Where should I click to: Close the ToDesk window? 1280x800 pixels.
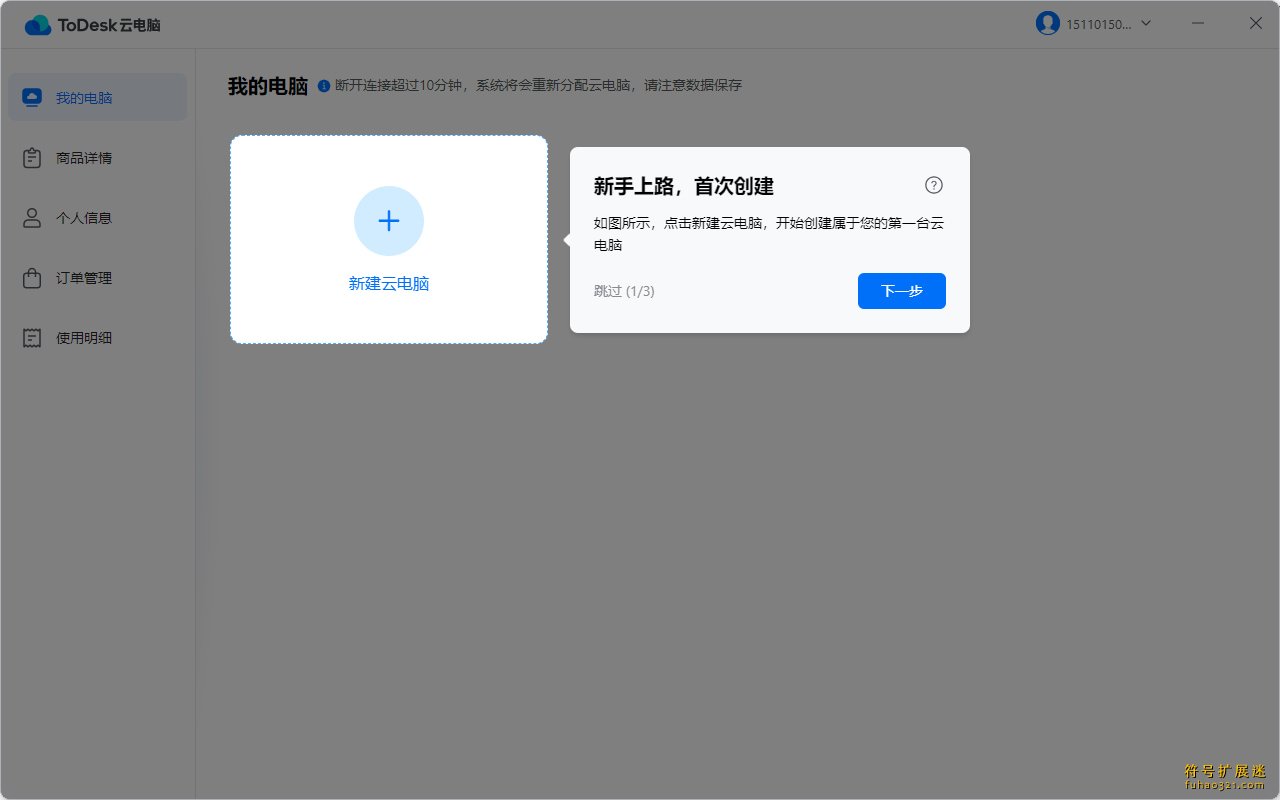tap(1255, 23)
